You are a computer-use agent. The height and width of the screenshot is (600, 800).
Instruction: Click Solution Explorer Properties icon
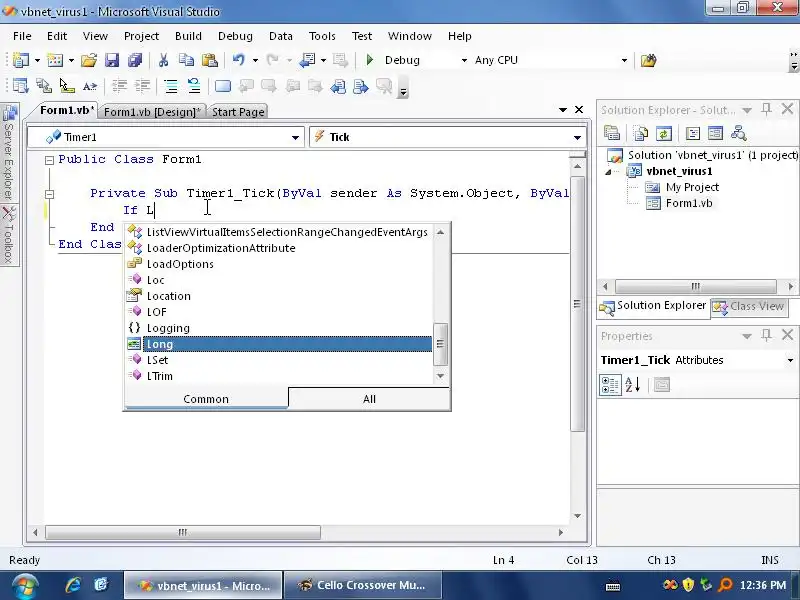click(612, 133)
